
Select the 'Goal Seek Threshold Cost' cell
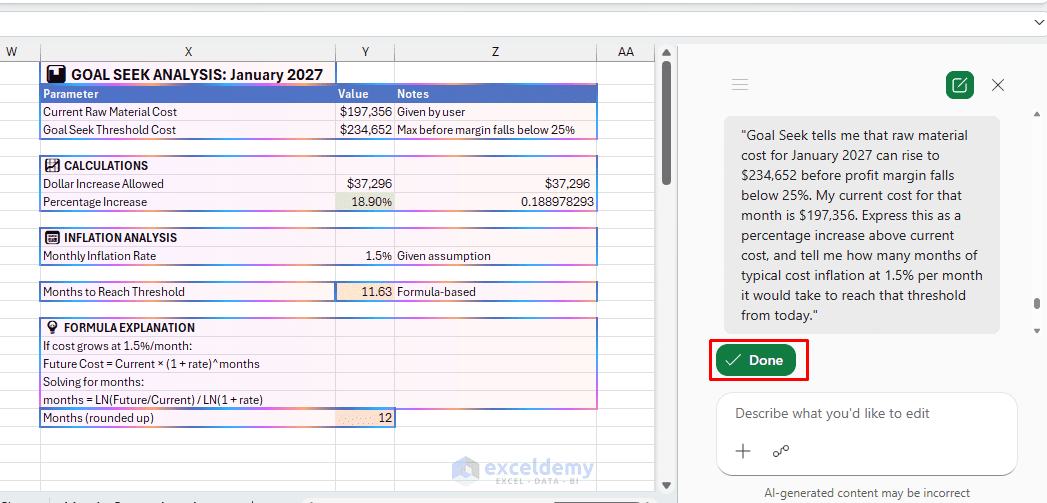click(x=188, y=130)
